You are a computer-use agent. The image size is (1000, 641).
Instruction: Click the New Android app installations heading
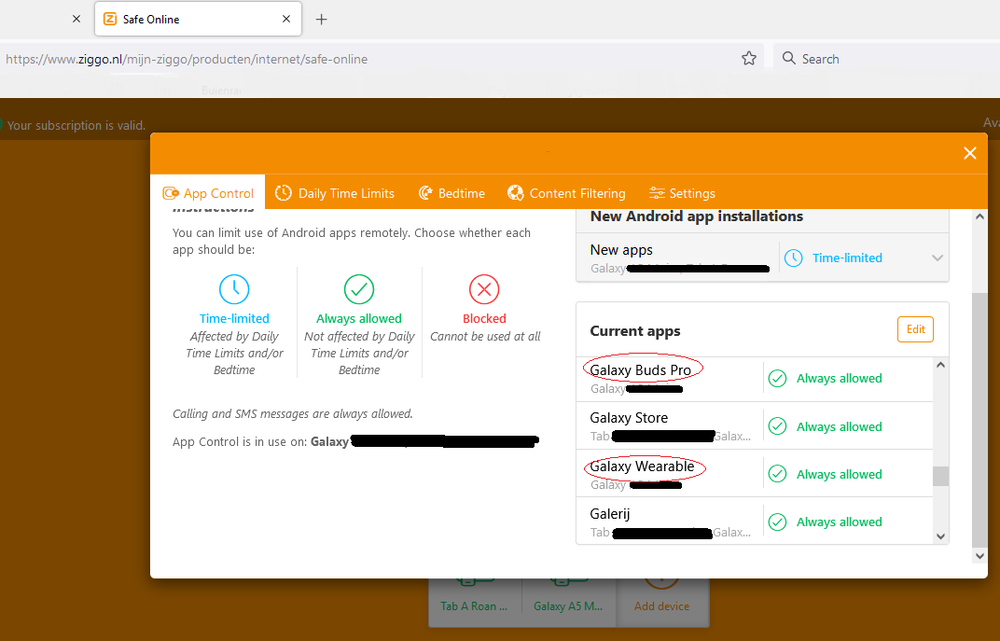pyautogui.click(x=696, y=216)
